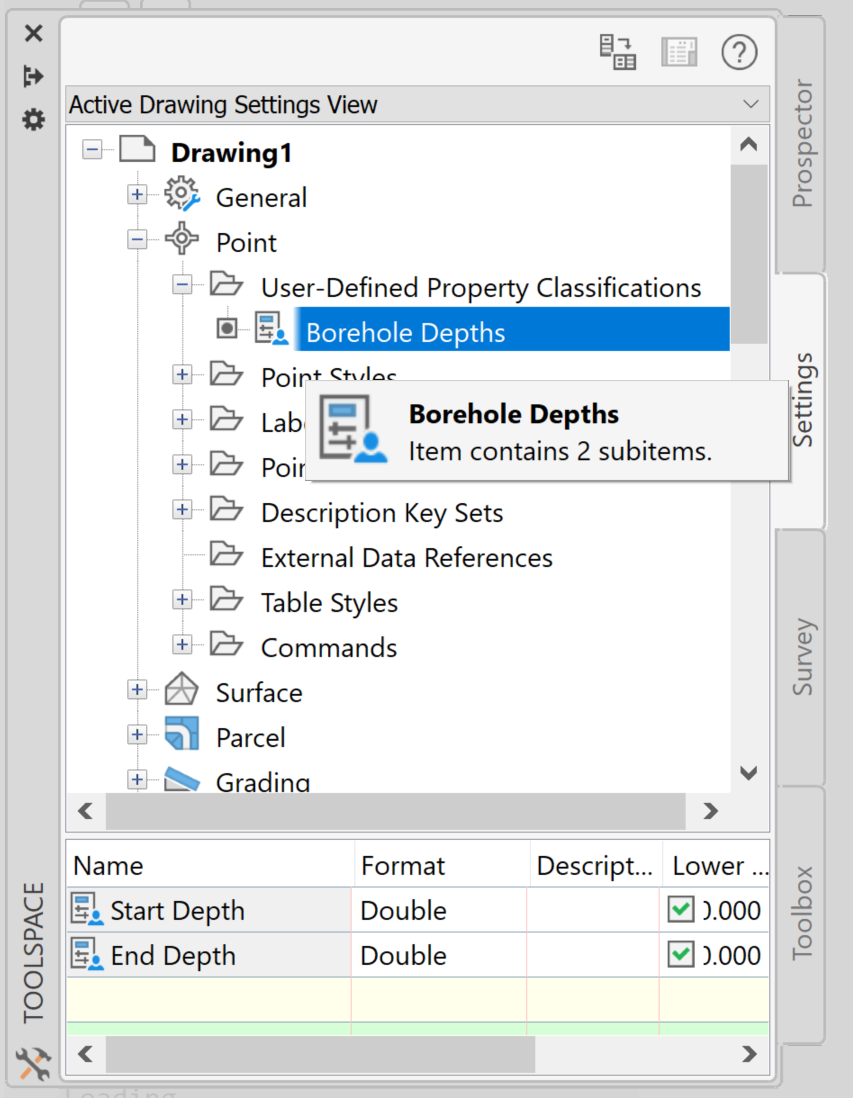Click tree view horizontal scroll left arrow
This screenshot has height=1098, width=853.
pos(85,811)
